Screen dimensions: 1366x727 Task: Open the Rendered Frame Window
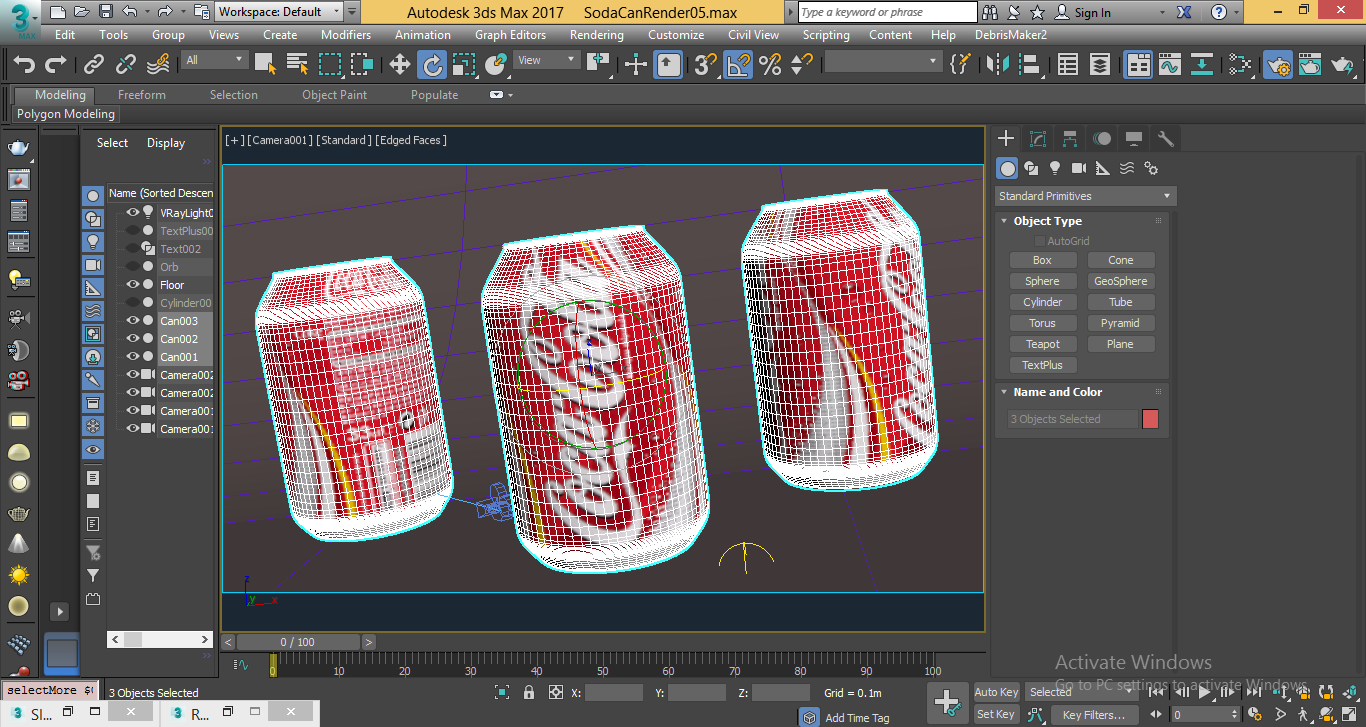click(x=1310, y=65)
